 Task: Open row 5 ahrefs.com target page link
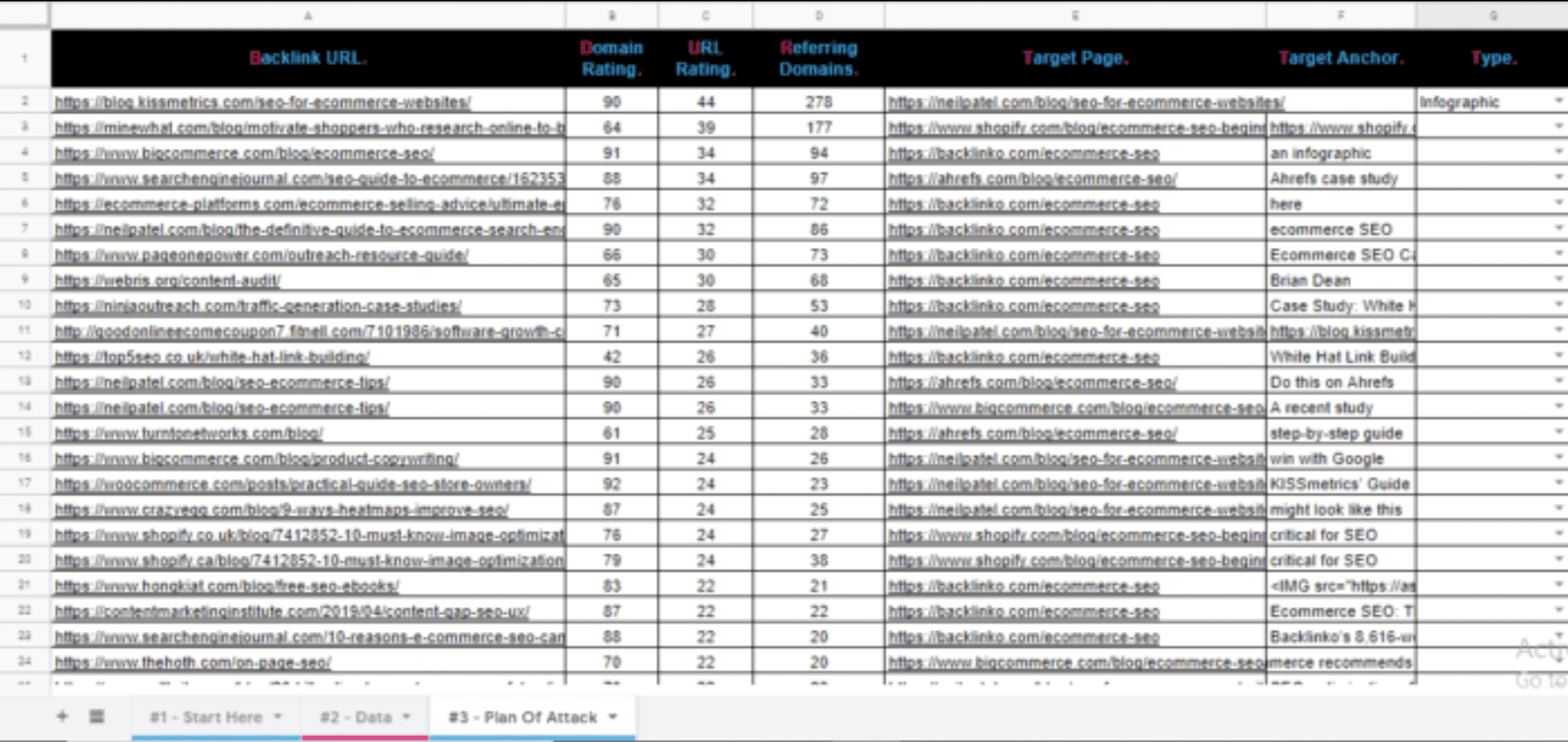[1032, 178]
